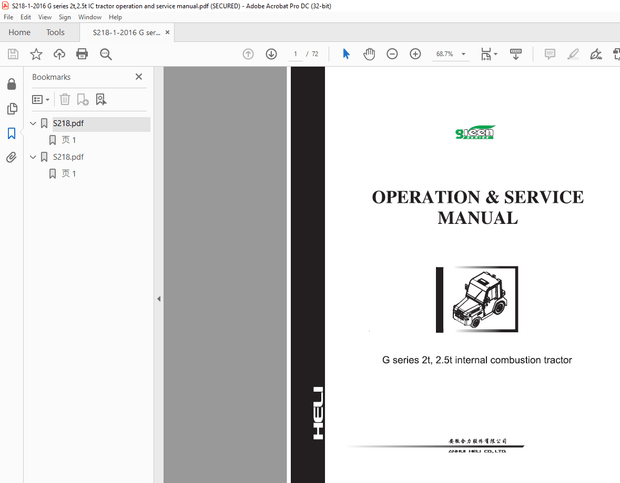Collapse the first S218.pdf bookmark
The image size is (620, 483).
click(x=33, y=123)
